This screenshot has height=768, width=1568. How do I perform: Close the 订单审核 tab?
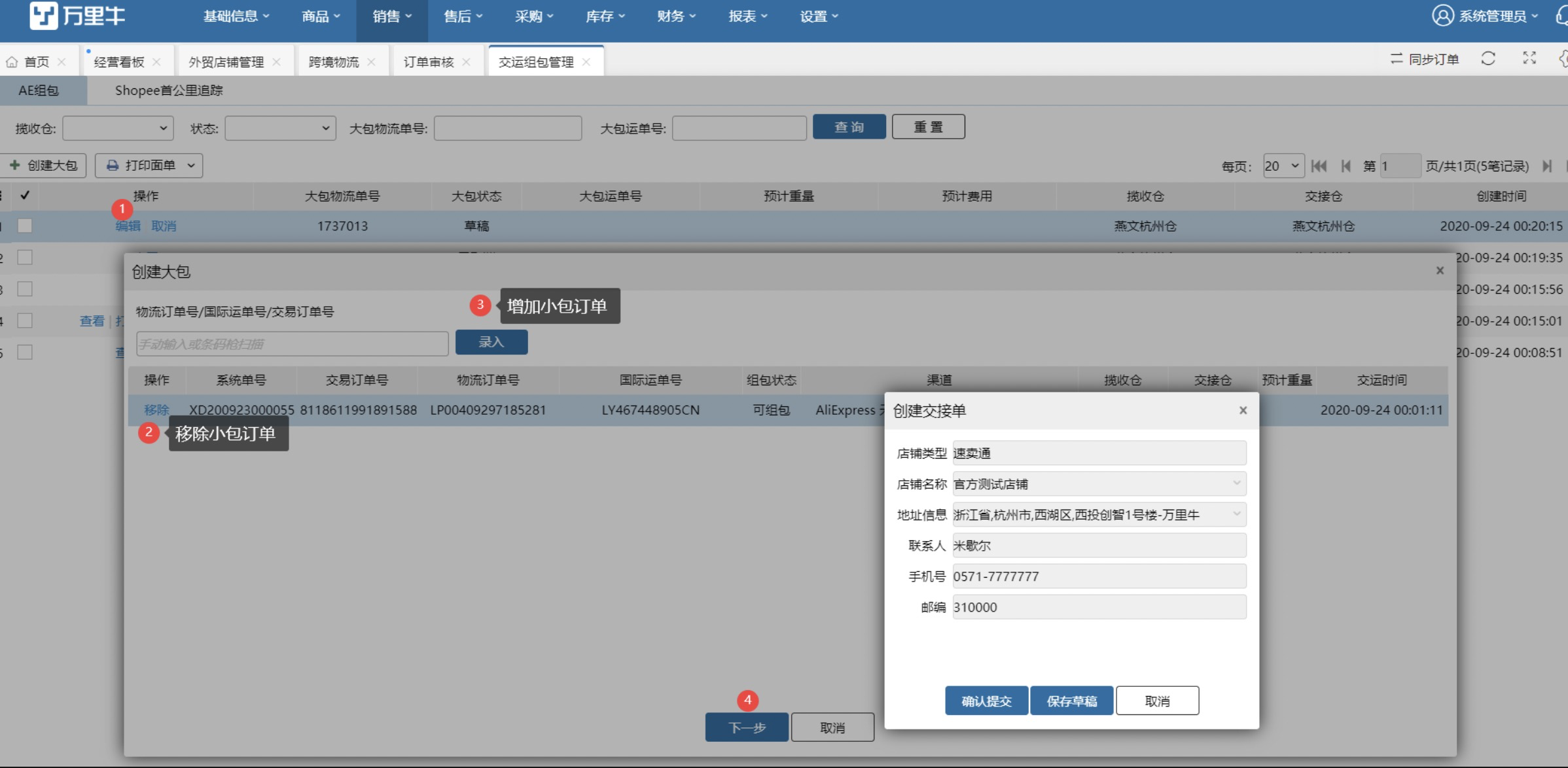(466, 61)
